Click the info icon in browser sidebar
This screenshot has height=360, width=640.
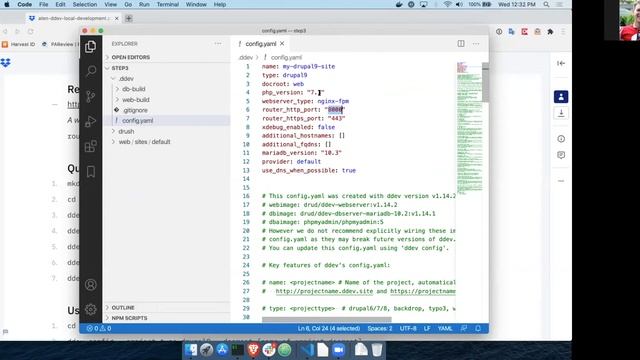tap(561, 139)
